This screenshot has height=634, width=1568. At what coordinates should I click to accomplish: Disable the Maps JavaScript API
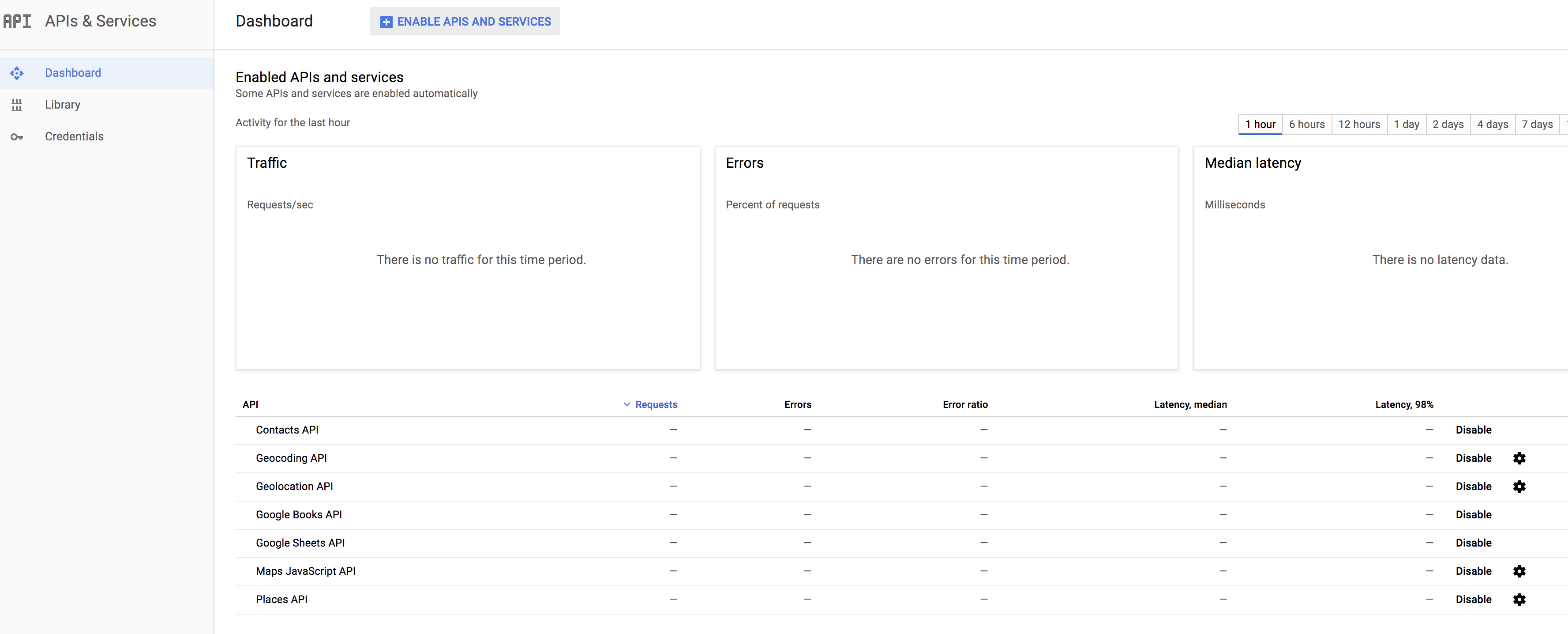pos(1473,571)
